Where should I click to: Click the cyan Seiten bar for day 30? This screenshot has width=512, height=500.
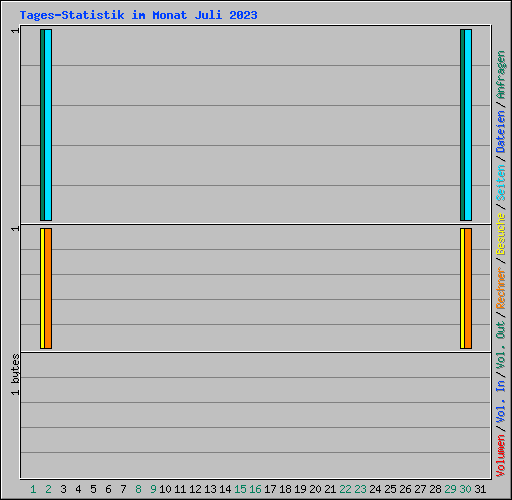coord(468,125)
